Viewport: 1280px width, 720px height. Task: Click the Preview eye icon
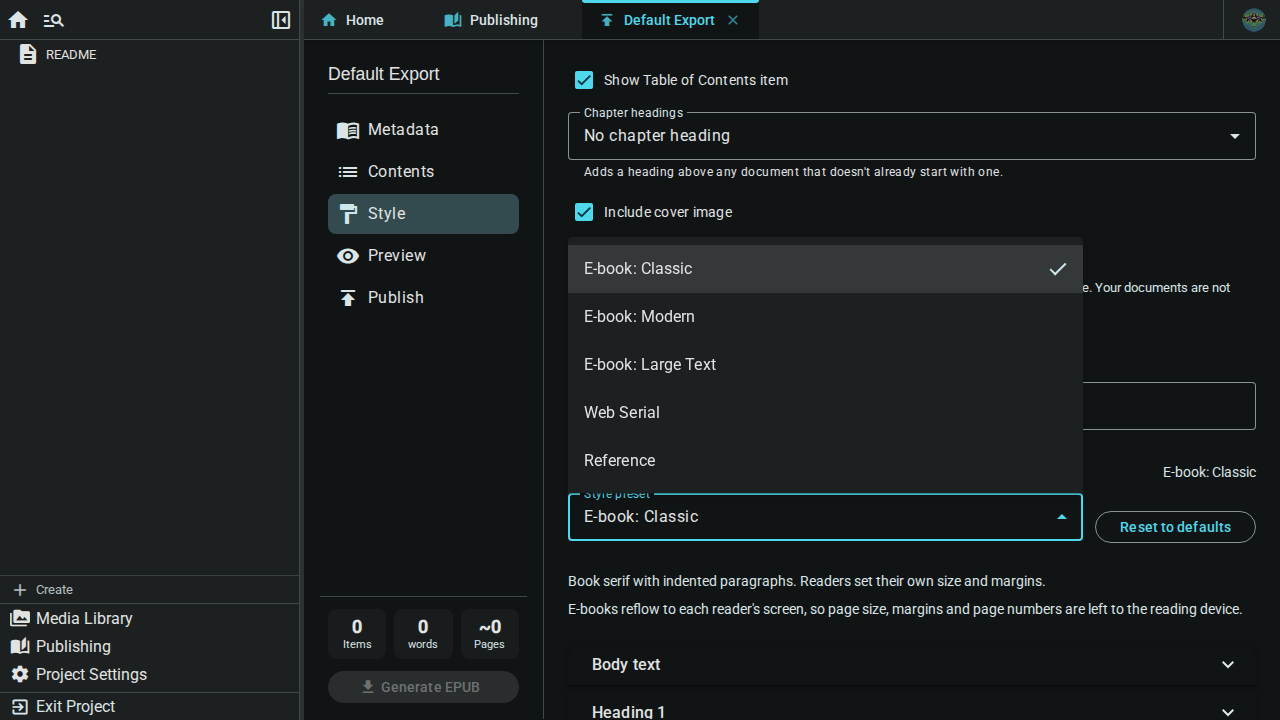348,256
